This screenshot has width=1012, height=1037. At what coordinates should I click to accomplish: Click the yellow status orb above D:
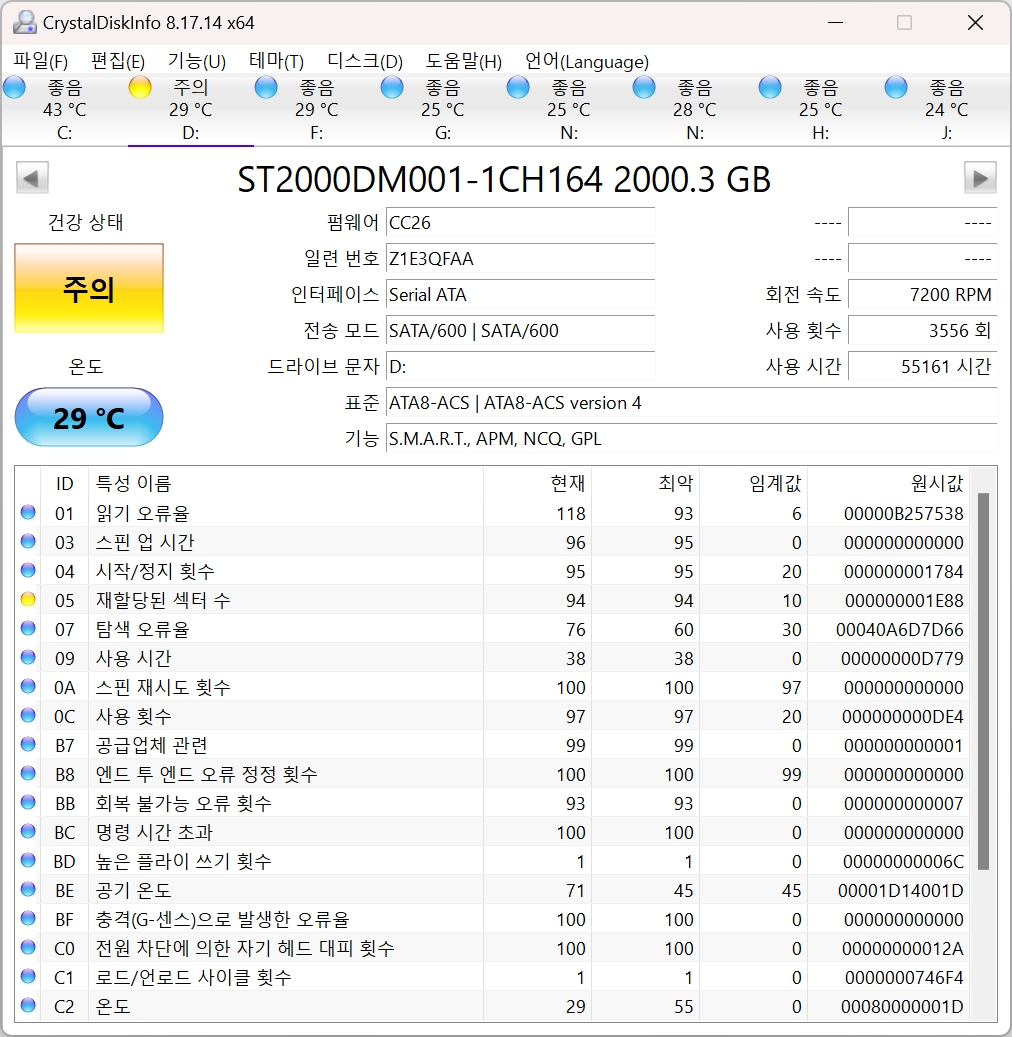(140, 87)
